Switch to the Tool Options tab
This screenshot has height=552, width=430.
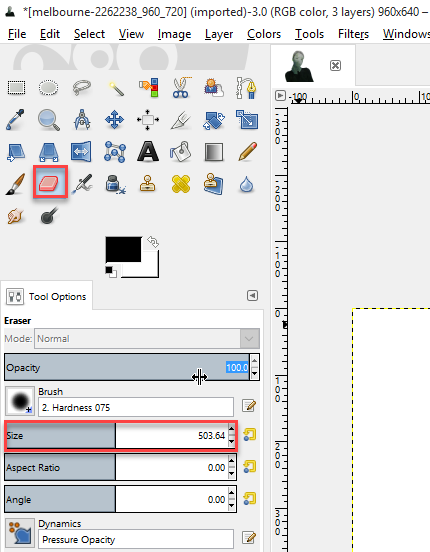pos(47,296)
